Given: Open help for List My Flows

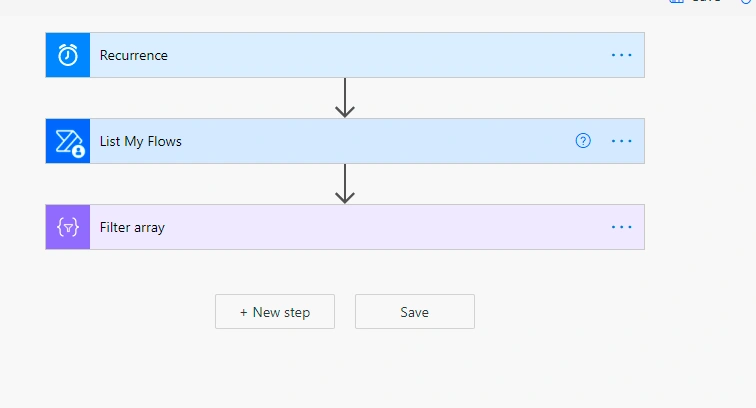Looking at the screenshot, I should point(583,141).
